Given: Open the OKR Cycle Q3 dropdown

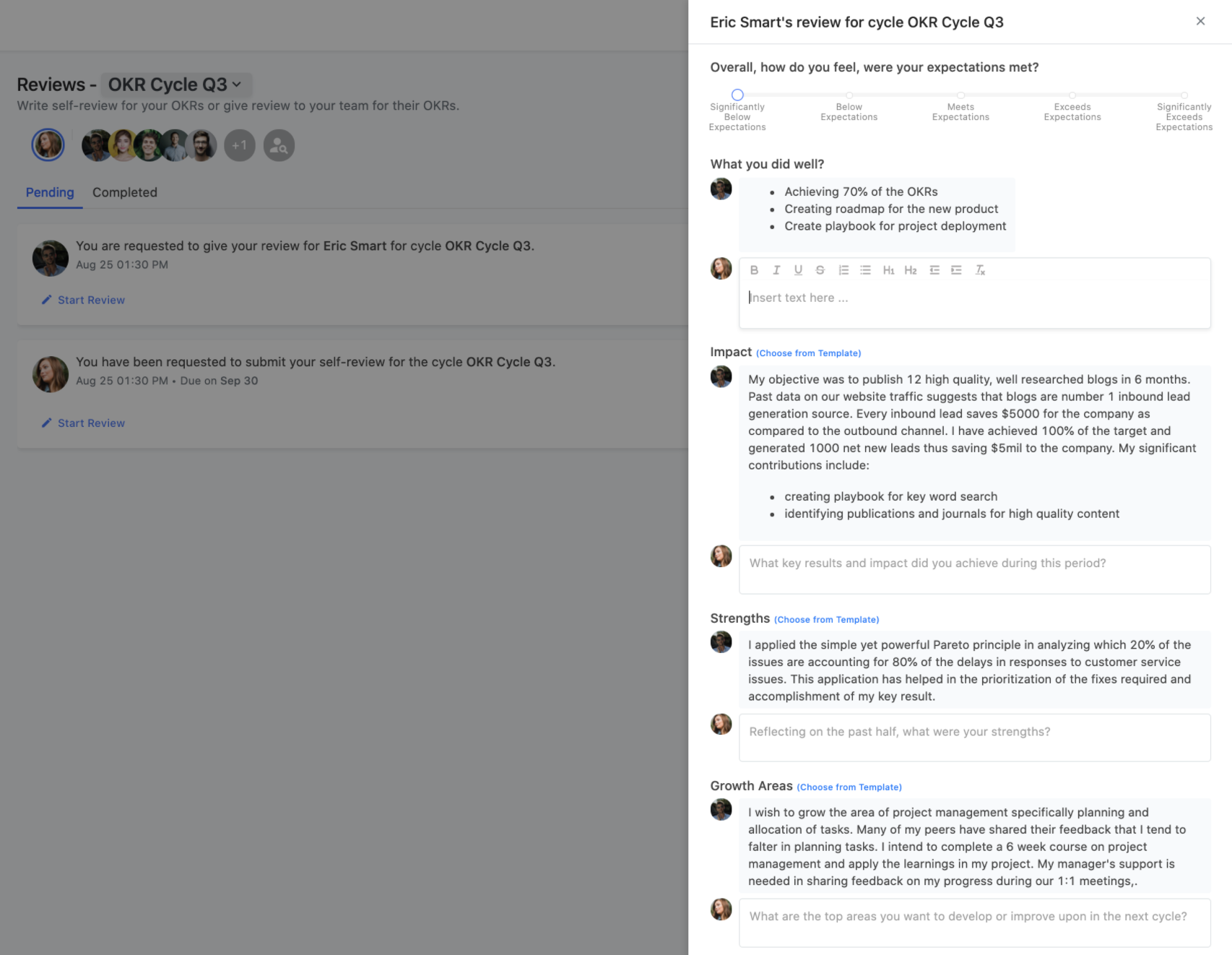Looking at the screenshot, I should [176, 85].
